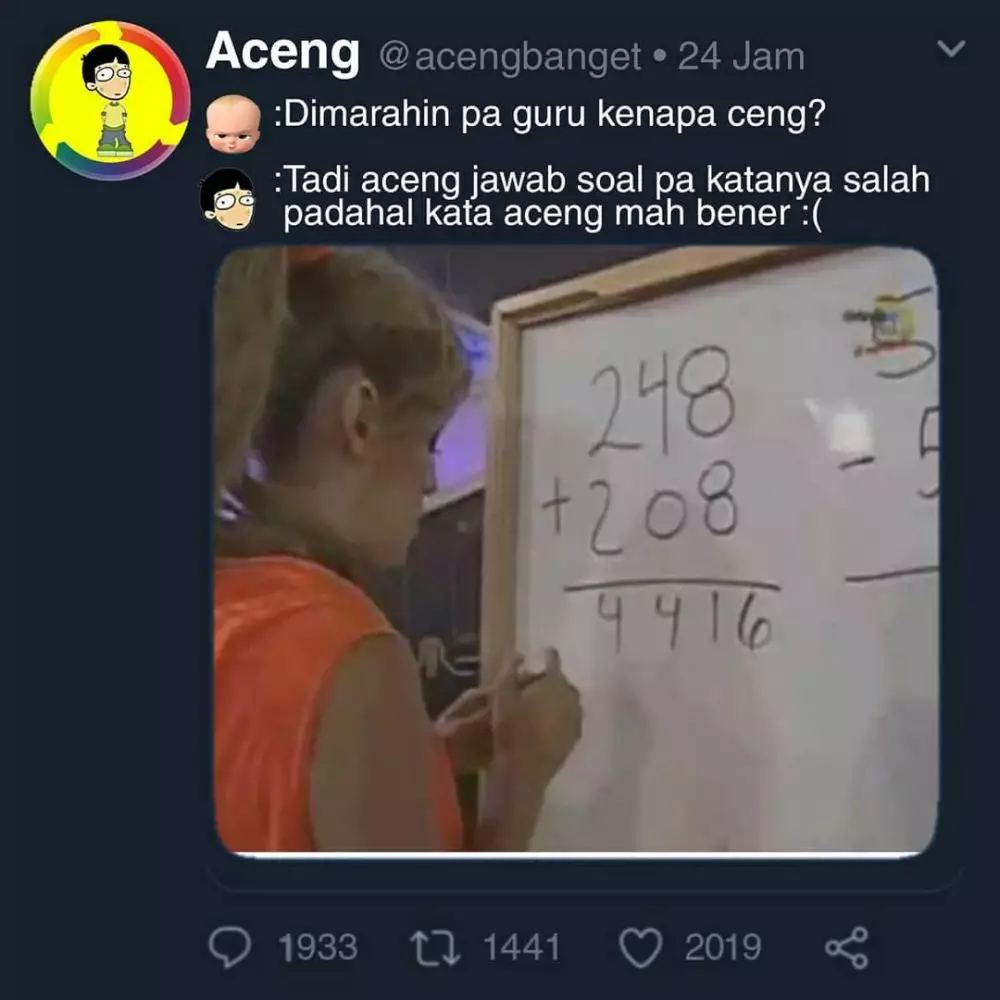Viewport: 1000px width, 1000px height.
Task: Open Aceng's rainbow-ringed profile avatar
Action: (110, 101)
